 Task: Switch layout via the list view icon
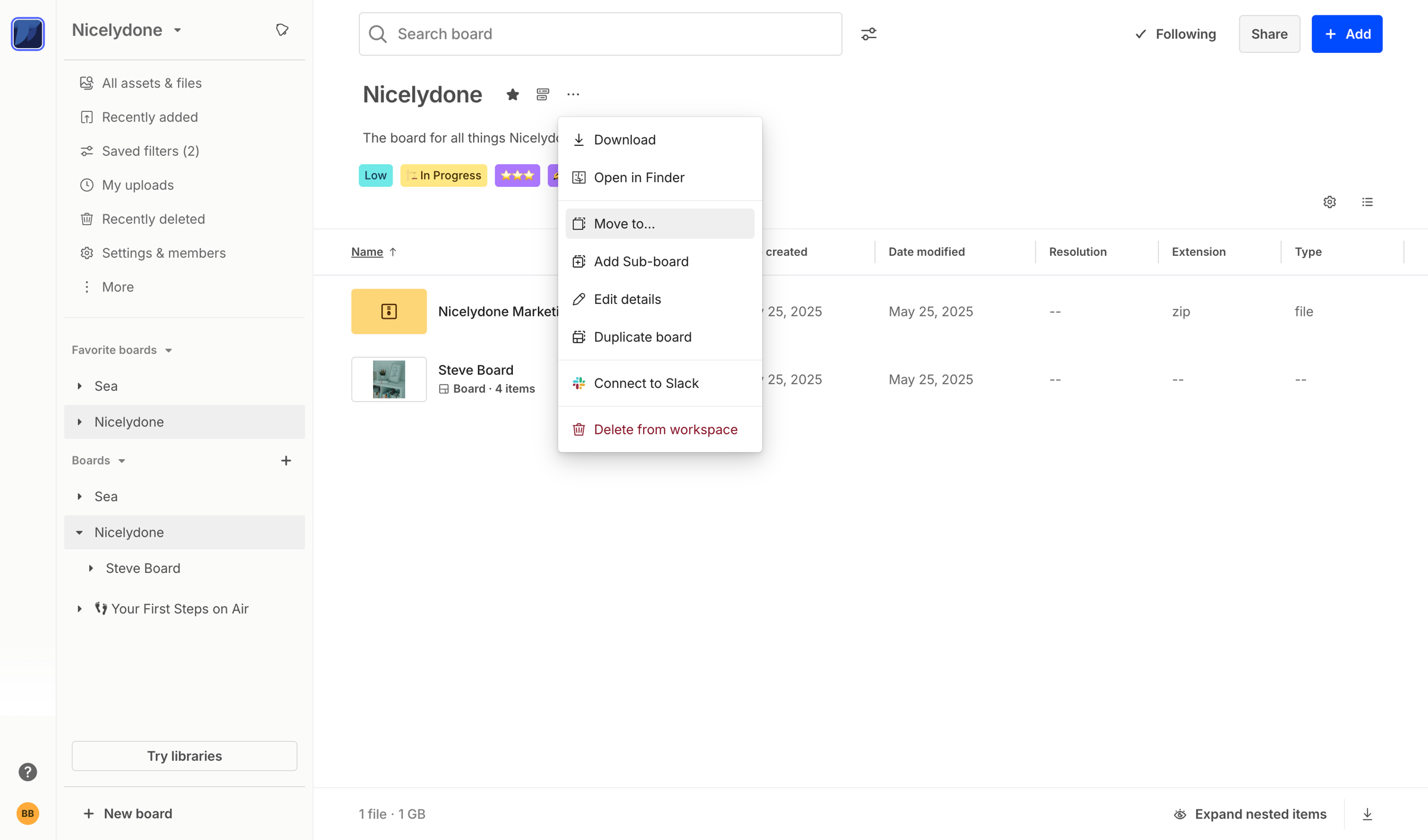tap(1367, 202)
